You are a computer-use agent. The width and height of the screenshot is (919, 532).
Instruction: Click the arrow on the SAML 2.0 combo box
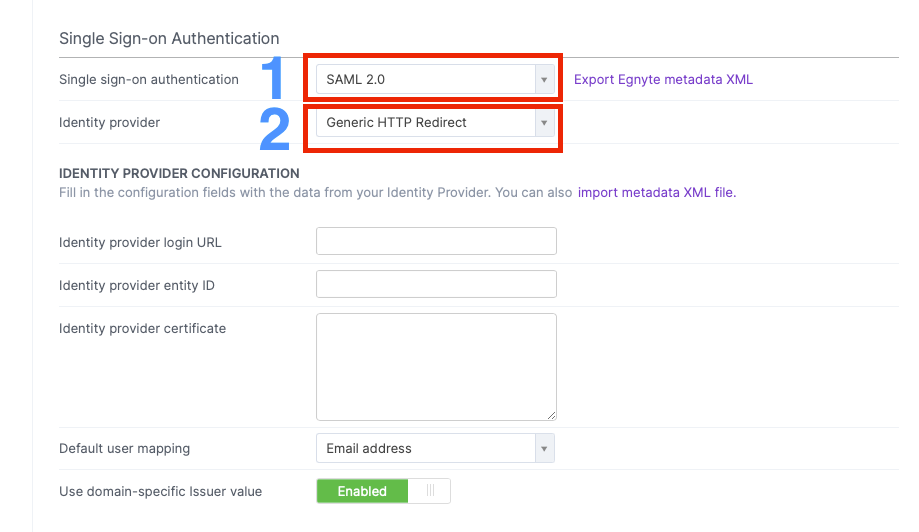[x=544, y=79]
